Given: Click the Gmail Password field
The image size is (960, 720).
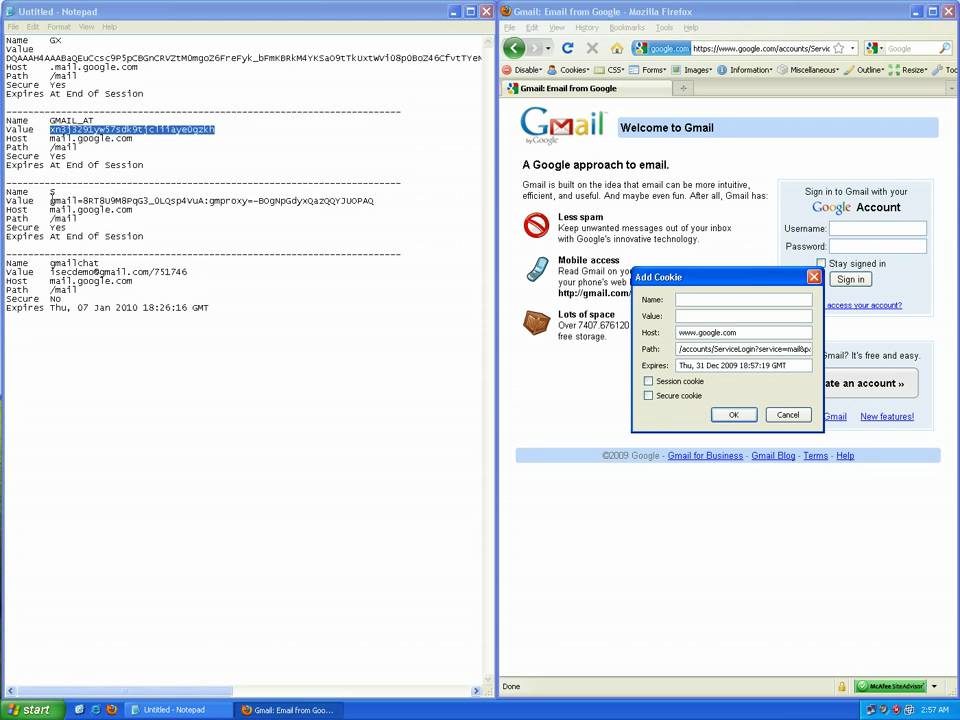Looking at the screenshot, I should [877, 246].
